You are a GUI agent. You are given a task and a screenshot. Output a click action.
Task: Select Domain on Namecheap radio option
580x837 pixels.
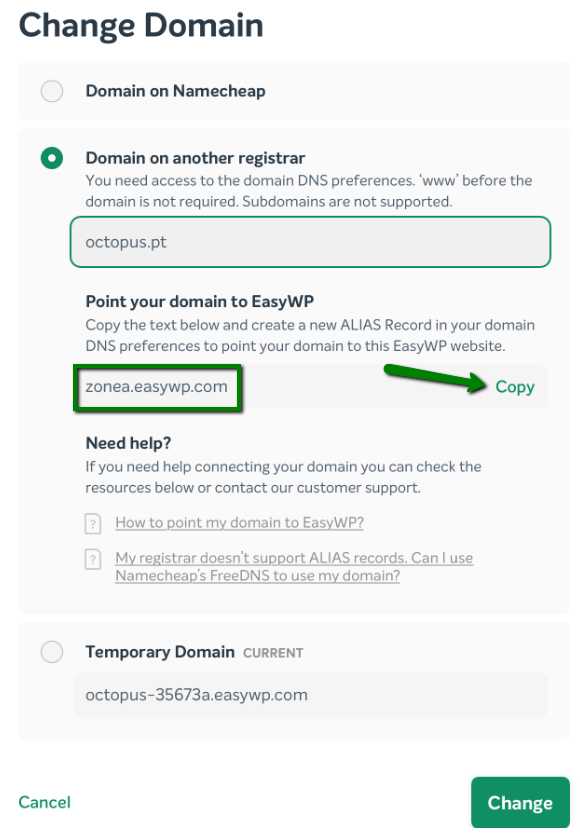click(x=52, y=91)
